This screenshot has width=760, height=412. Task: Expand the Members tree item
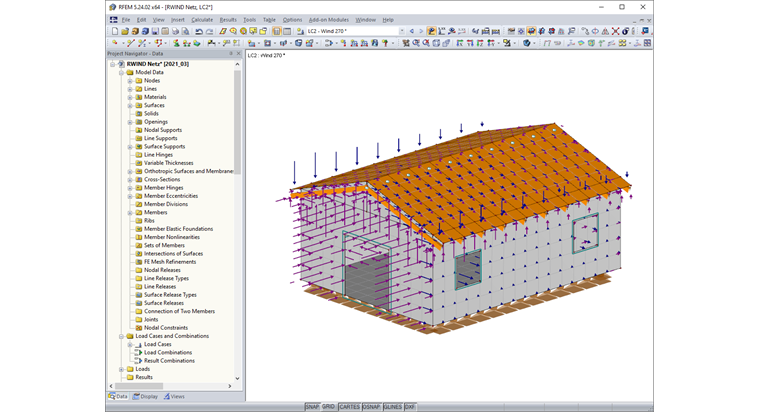point(130,212)
